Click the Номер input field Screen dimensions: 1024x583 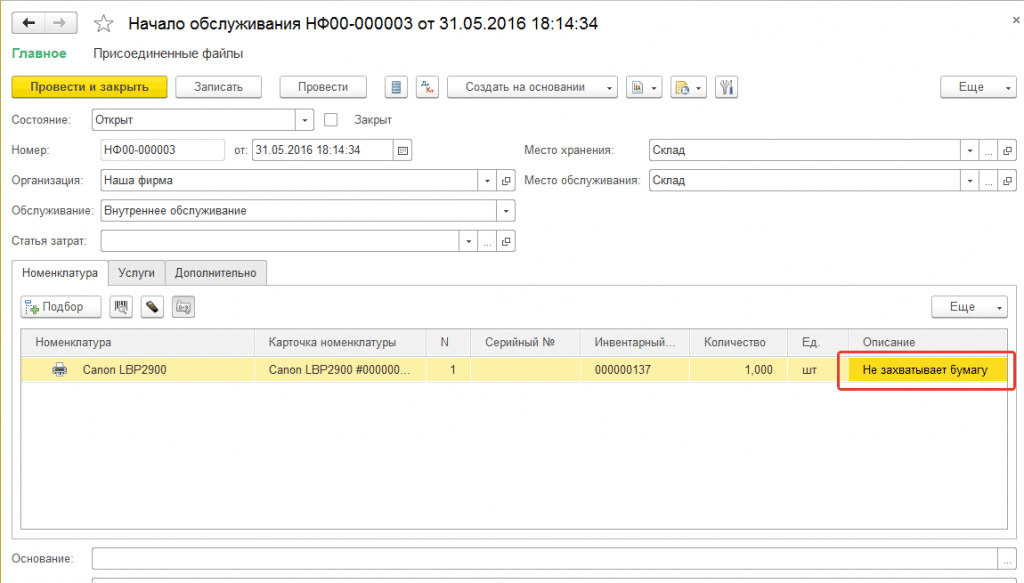tap(163, 150)
